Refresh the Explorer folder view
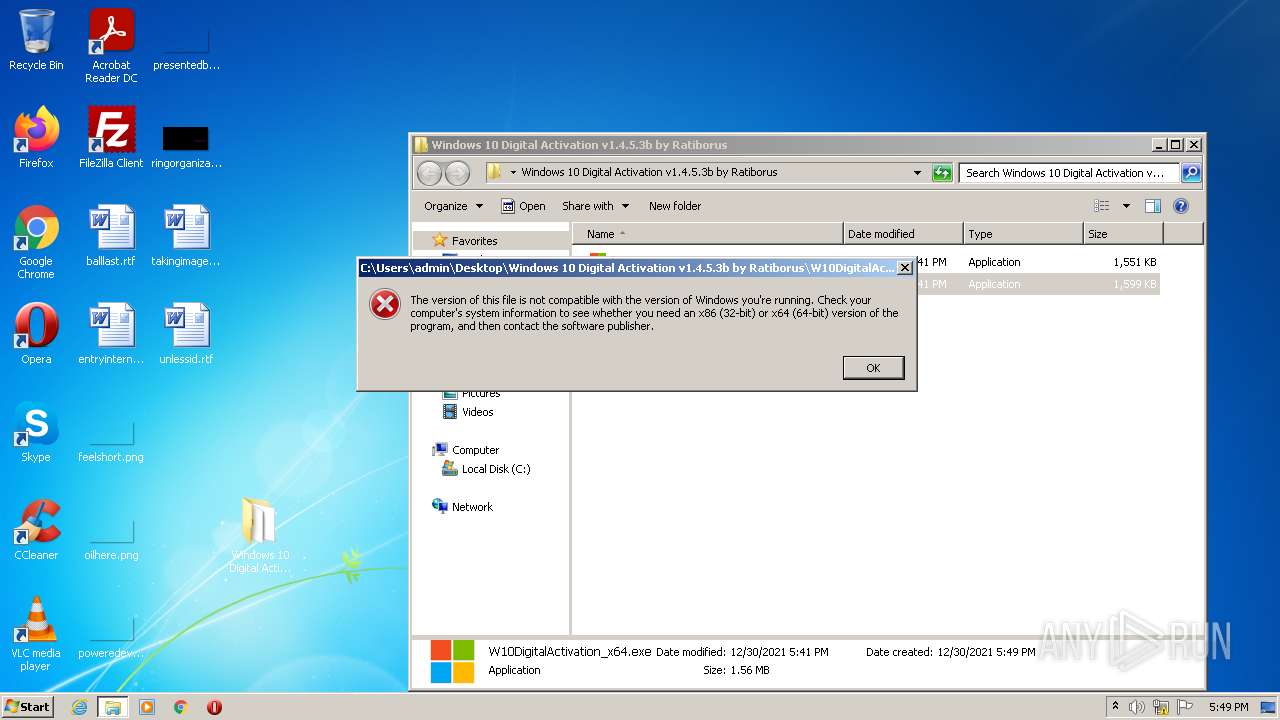This screenshot has width=1280, height=720. [x=941, y=173]
